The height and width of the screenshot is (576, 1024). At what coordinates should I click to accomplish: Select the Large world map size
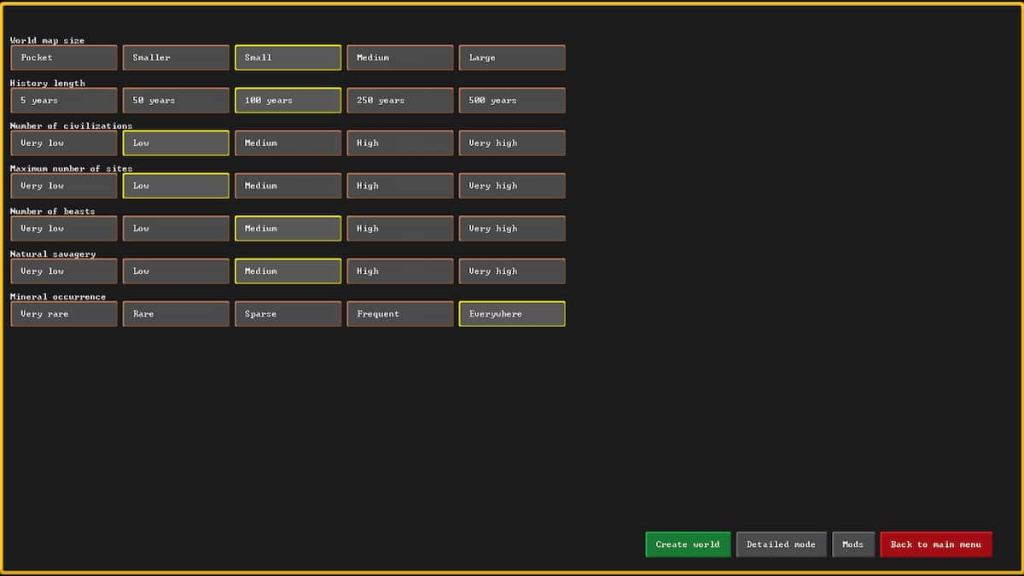512,57
